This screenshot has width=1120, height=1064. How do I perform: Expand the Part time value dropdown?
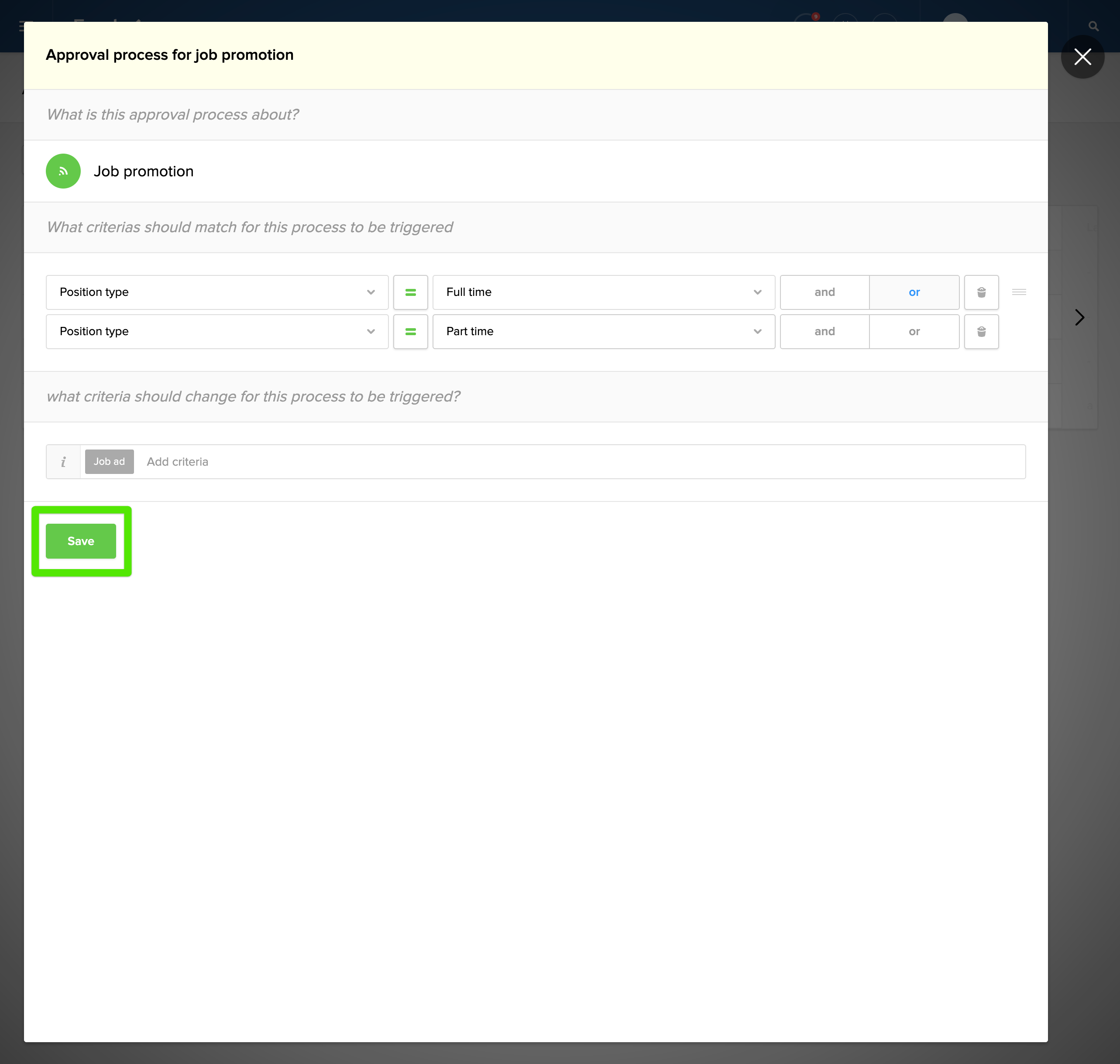point(603,331)
